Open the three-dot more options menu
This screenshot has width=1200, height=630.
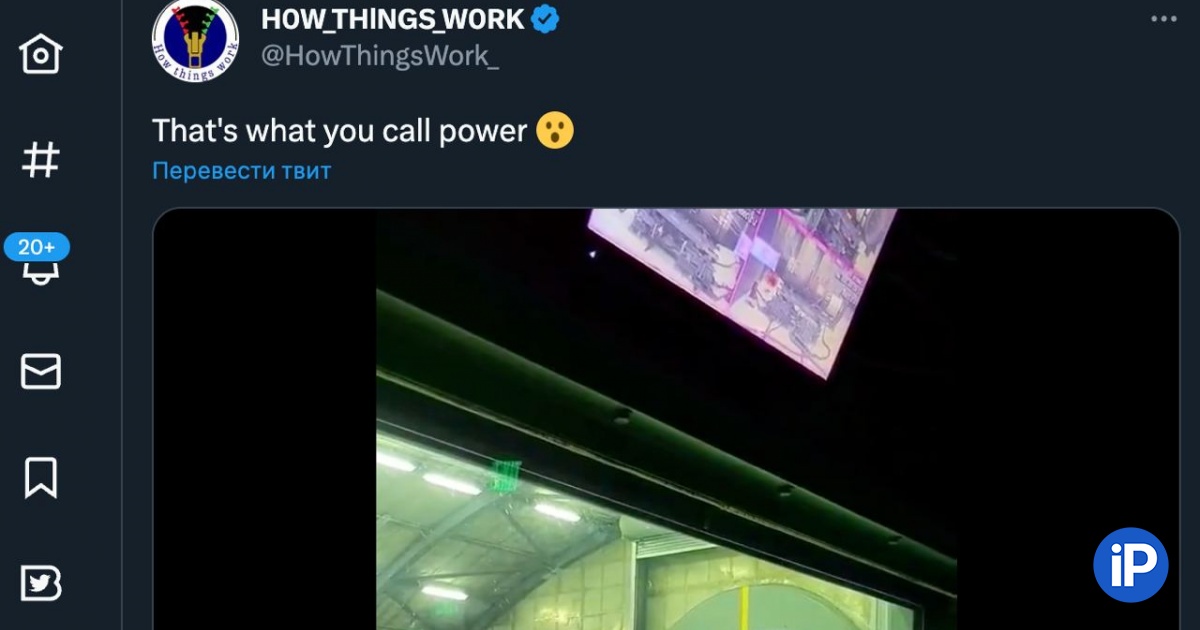(x=1163, y=19)
